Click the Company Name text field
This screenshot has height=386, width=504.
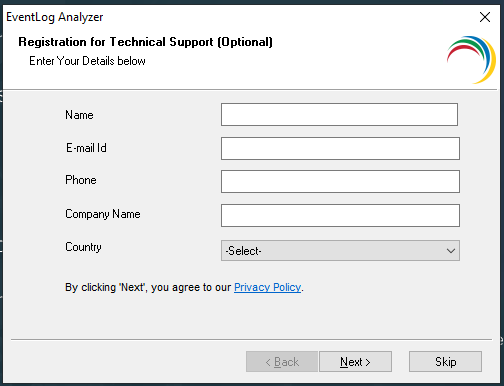(x=340, y=215)
